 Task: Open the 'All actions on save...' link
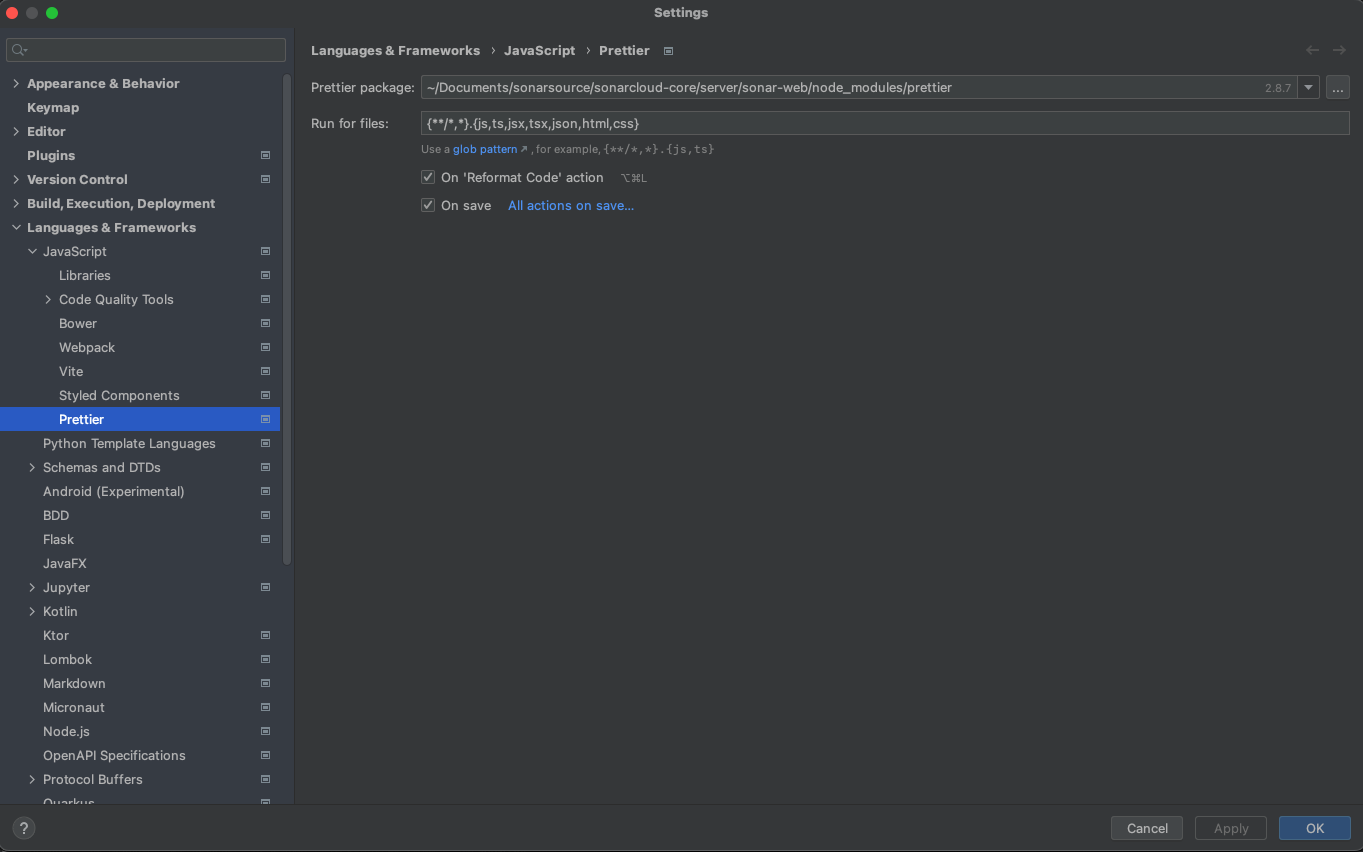pyautogui.click(x=571, y=205)
